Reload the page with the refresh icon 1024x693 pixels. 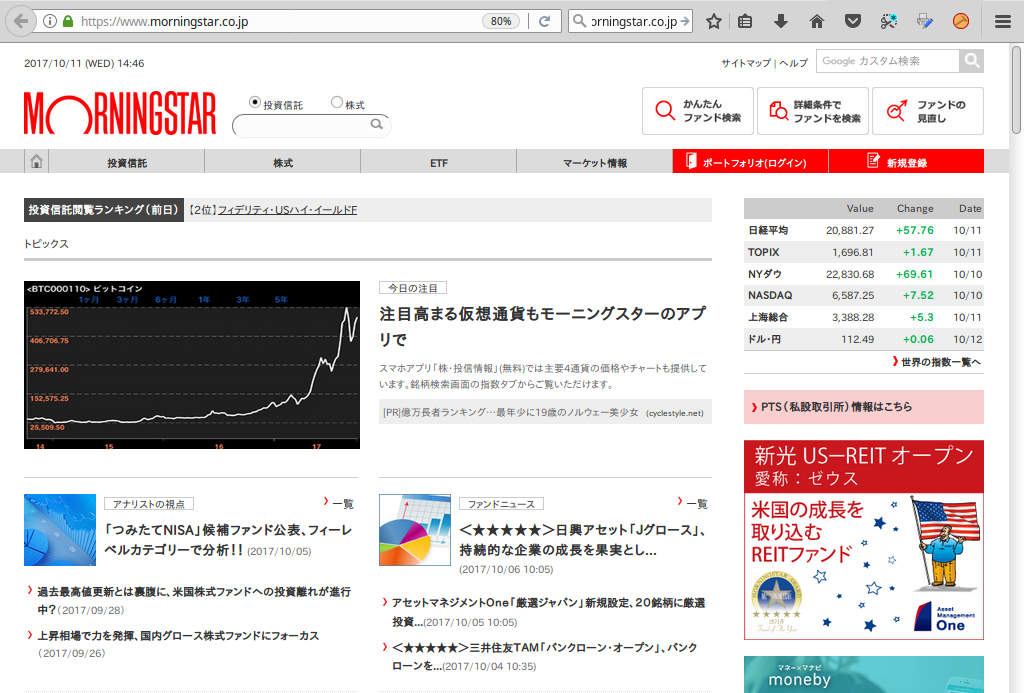(544, 22)
